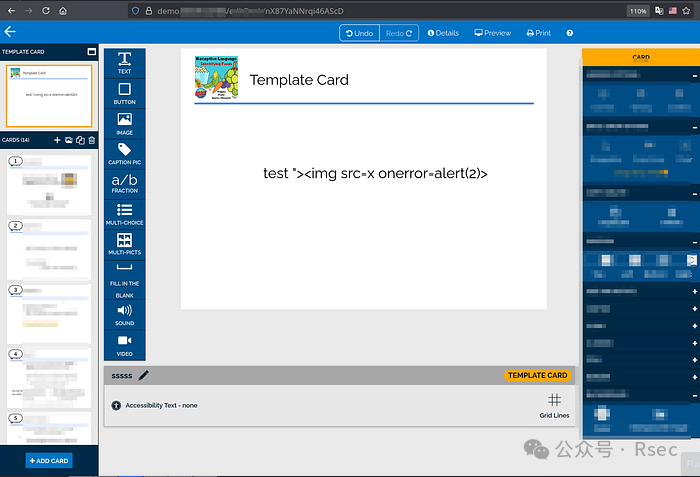Select the a/b Fraction tool

pyautogui.click(x=125, y=184)
